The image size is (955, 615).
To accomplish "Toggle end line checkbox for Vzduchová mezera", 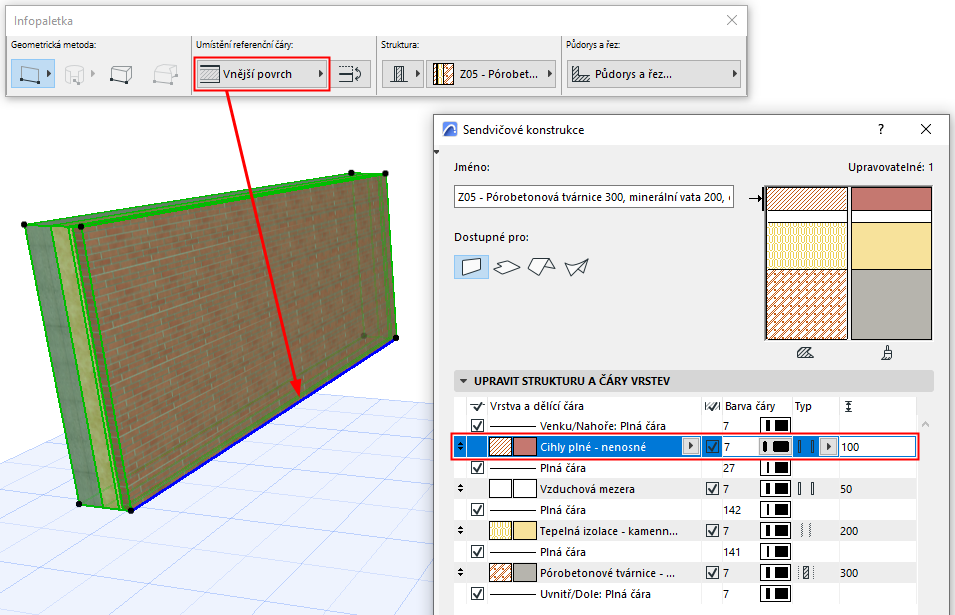I will [x=713, y=488].
